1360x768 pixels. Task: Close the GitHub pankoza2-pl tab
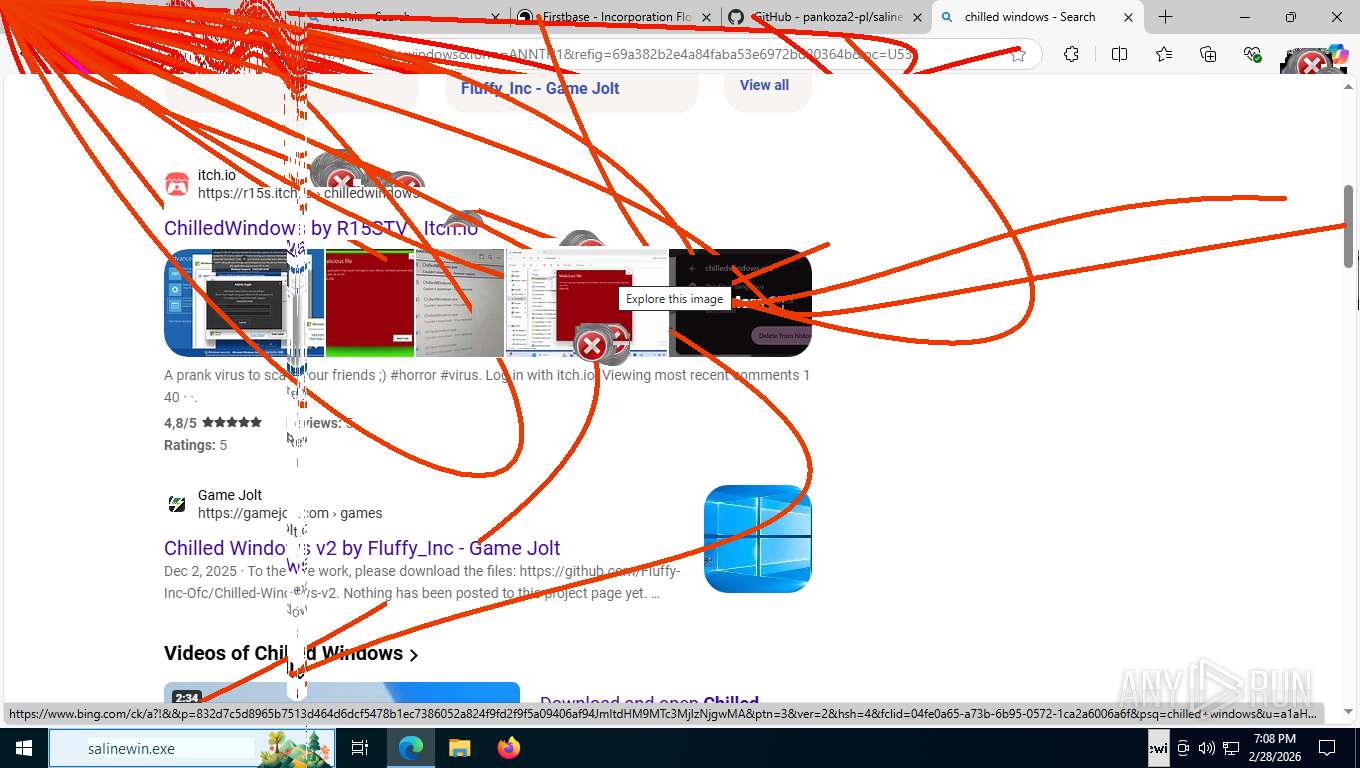(917, 17)
